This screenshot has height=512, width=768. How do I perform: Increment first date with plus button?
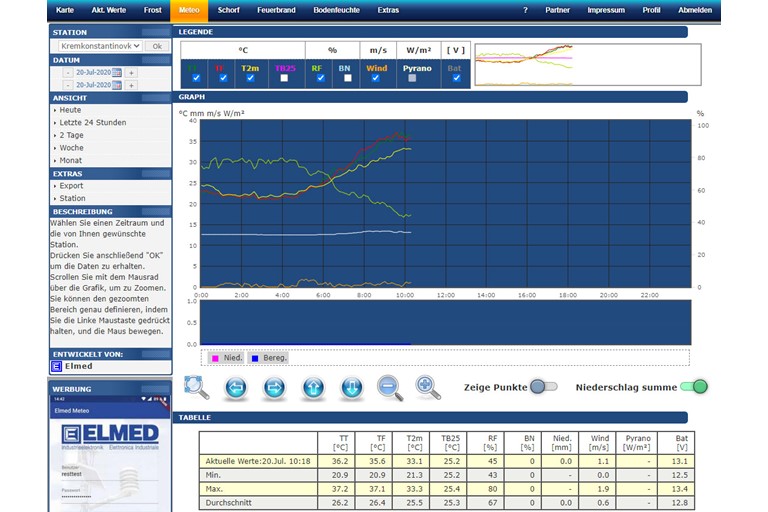pyautogui.click(x=131, y=73)
